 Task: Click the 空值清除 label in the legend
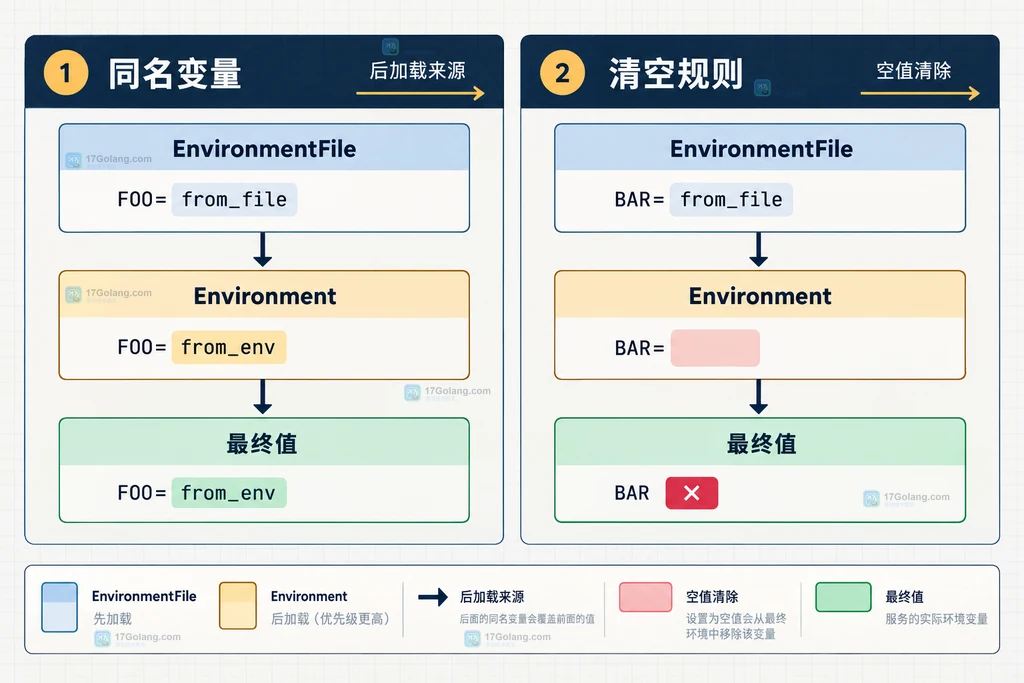coord(712,597)
